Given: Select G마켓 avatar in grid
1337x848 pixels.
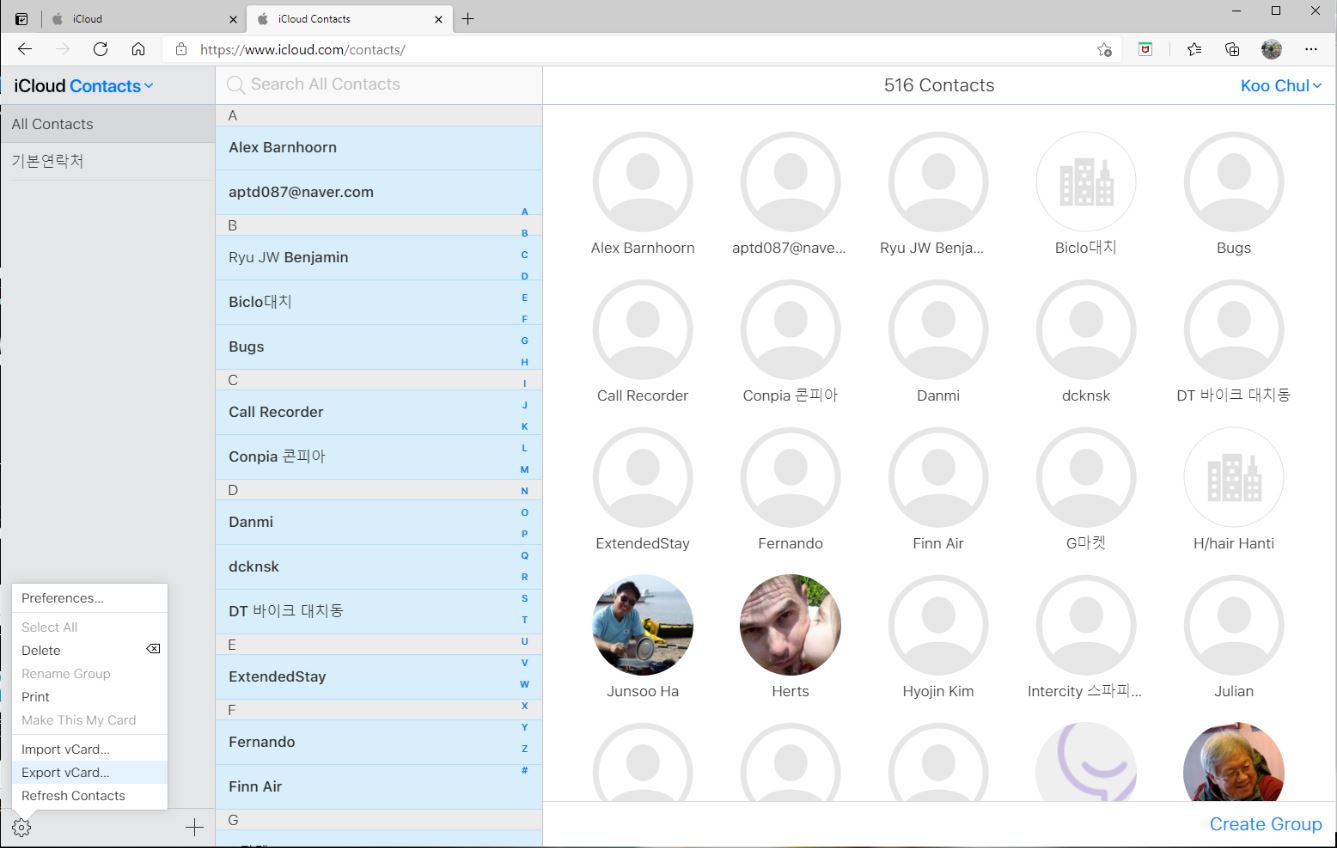Looking at the screenshot, I should tap(1086, 478).
